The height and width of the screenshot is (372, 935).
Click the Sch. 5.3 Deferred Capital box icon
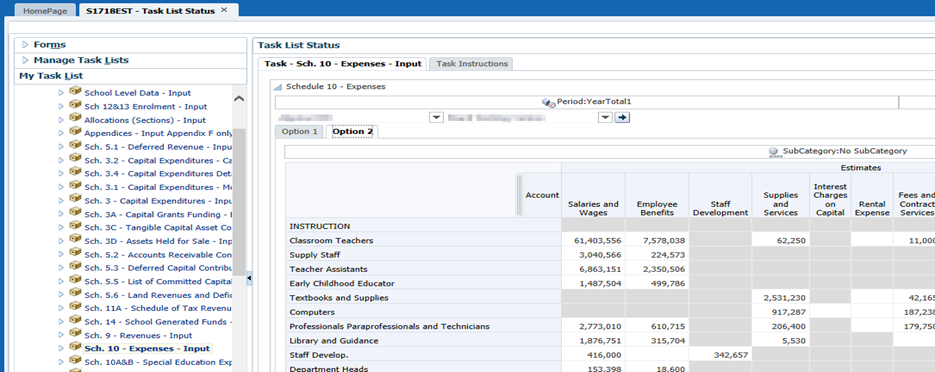tap(75, 266)
